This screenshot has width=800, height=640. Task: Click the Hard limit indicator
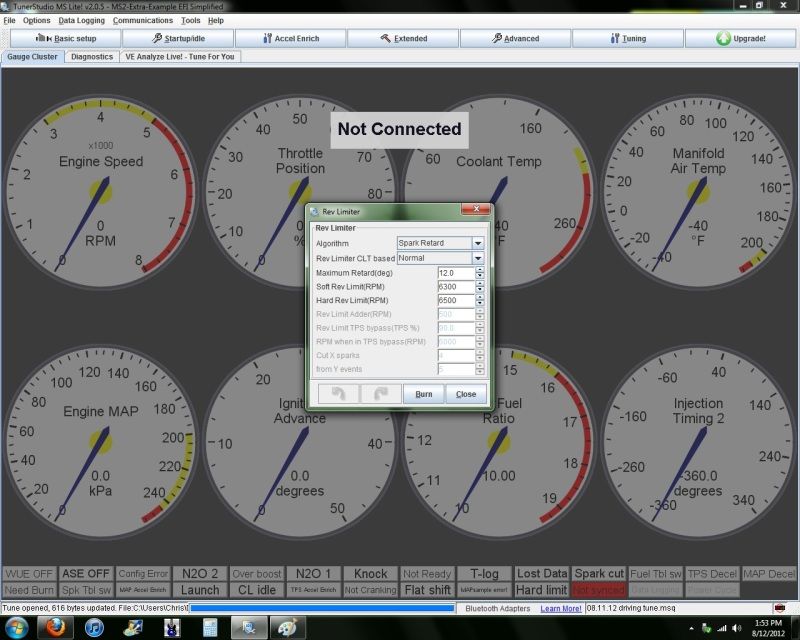click(x=541, y=590)
